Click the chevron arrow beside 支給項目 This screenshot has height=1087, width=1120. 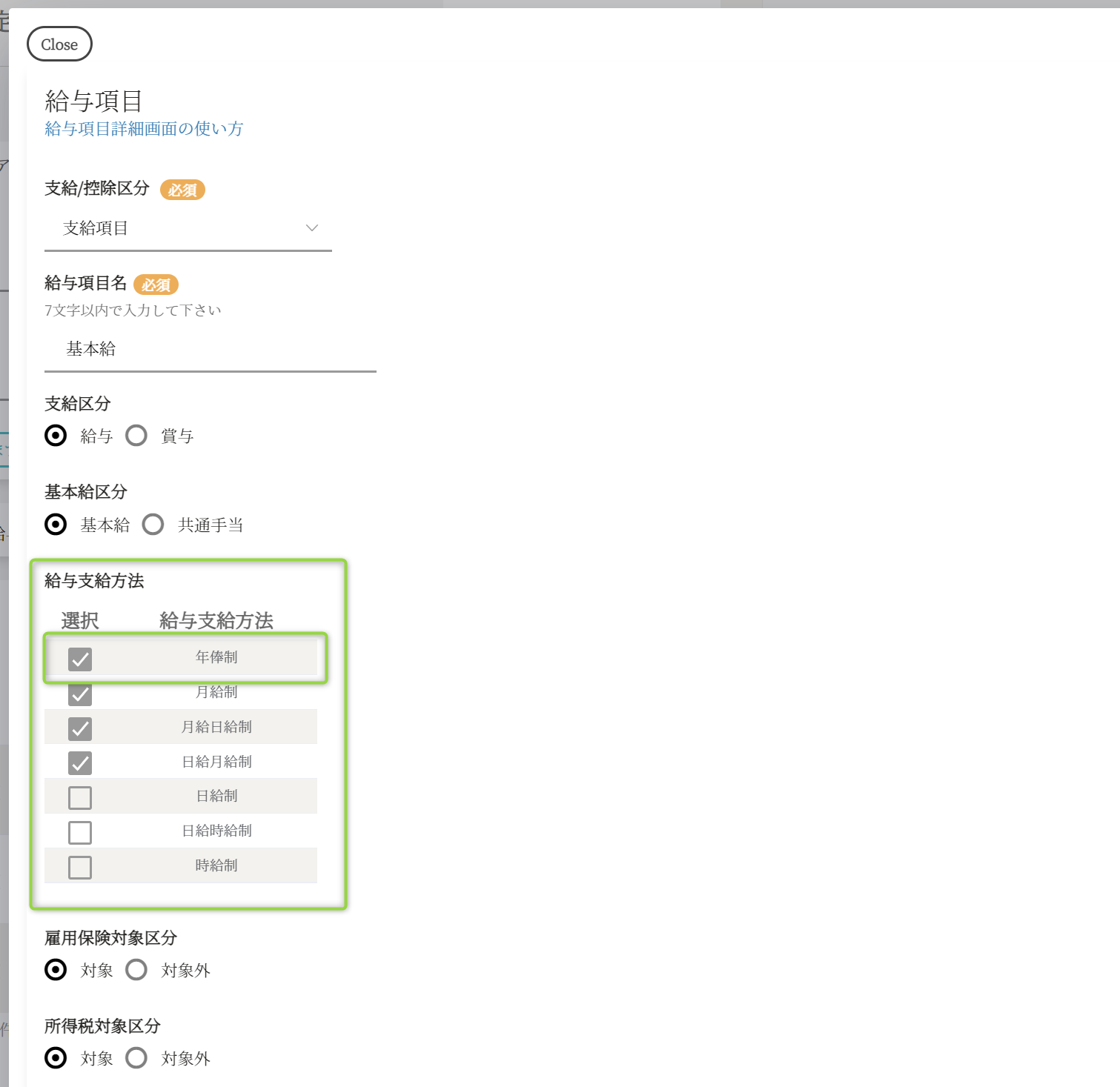[312, 227]
